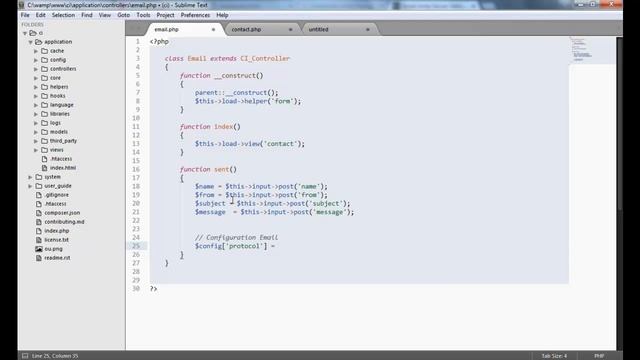Click the index.php file icon

(x=39, y=231)
